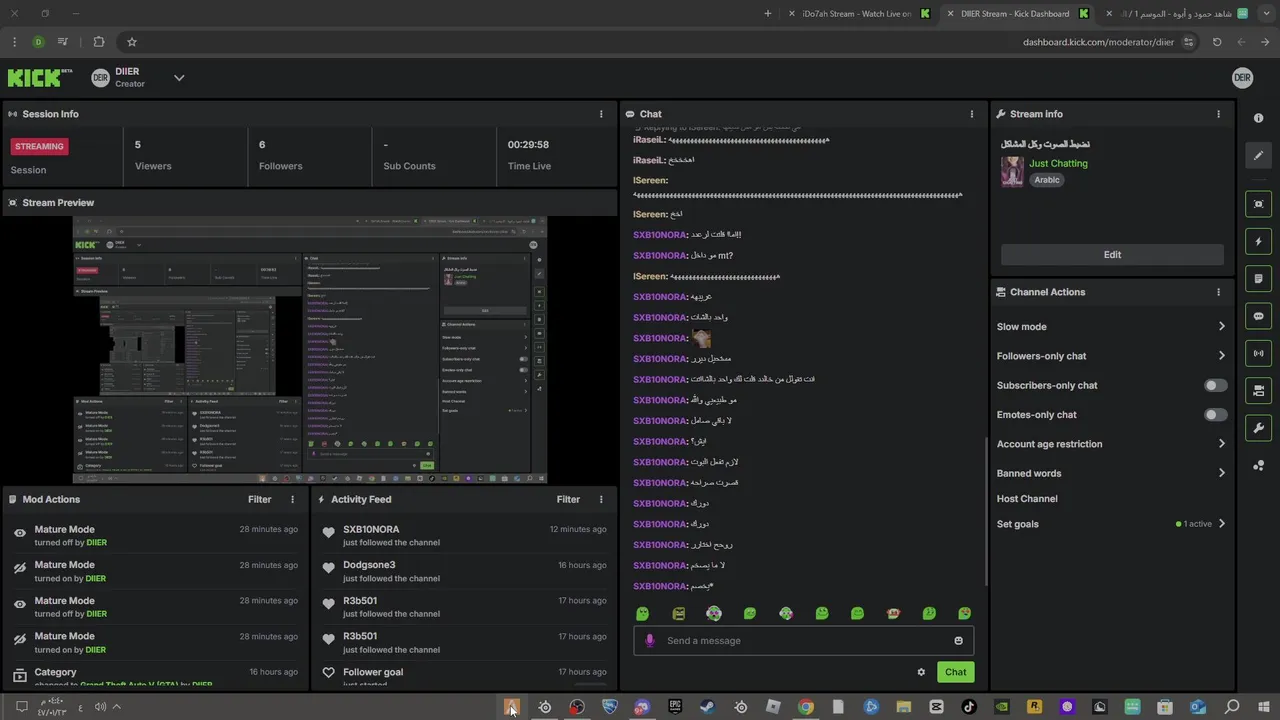
Task: Toggle Emotes-only chat switch
Action: pyautogui.click(x=1215, y=414)
